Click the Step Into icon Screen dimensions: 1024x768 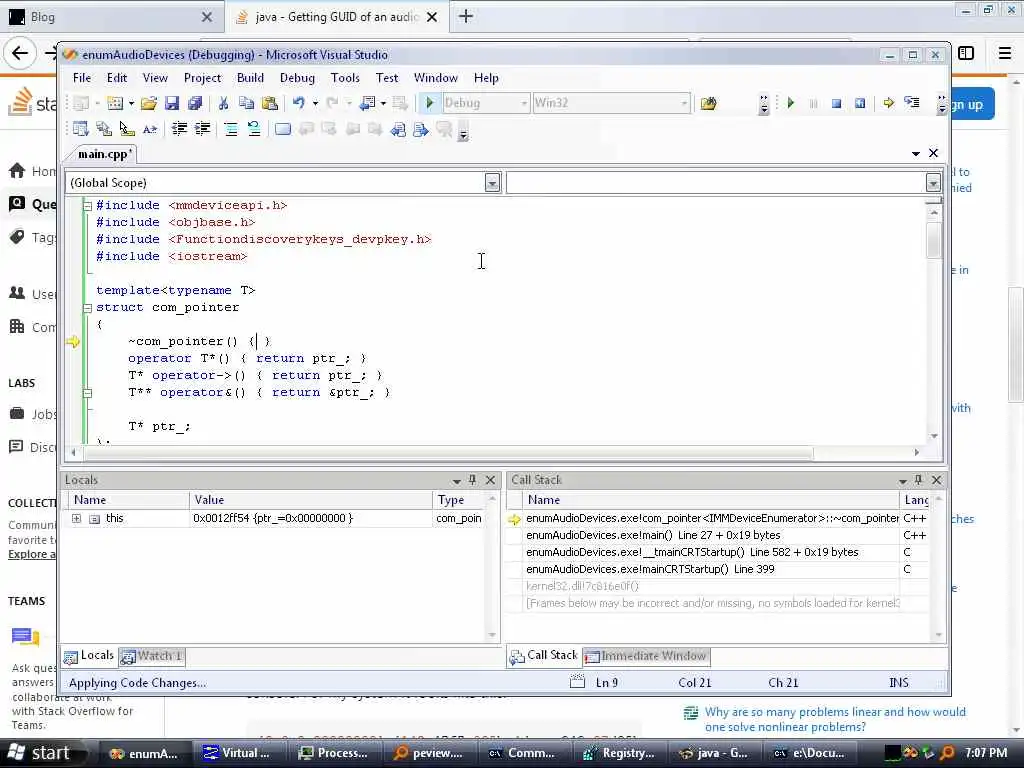912,103
